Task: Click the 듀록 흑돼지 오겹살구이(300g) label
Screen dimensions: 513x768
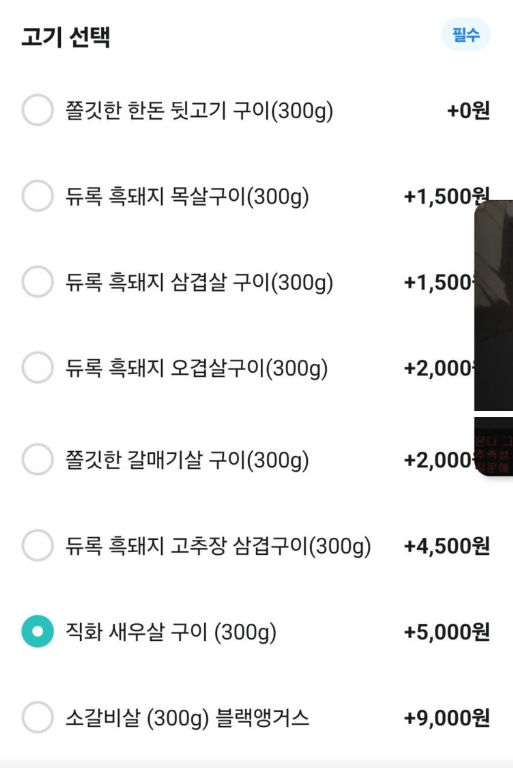Action: click(x=196, y=368)
